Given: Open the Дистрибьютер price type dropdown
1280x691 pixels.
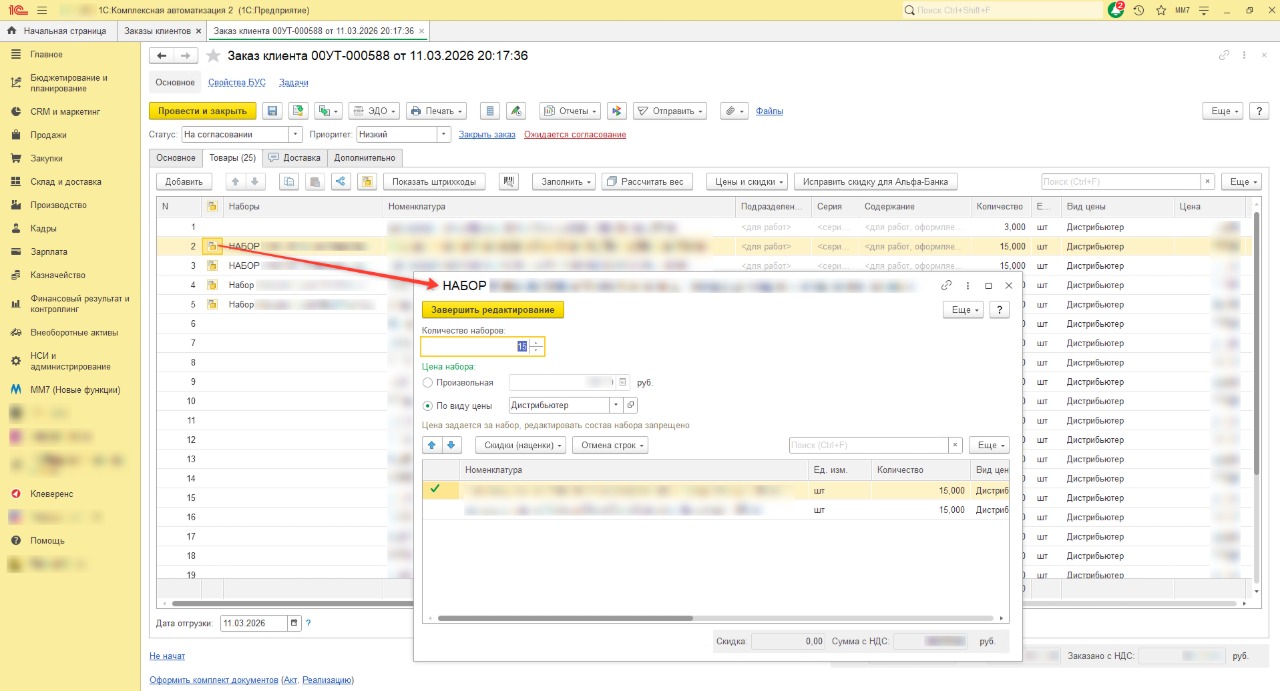Looking at the screenshot, I should [x=616, y=406].
